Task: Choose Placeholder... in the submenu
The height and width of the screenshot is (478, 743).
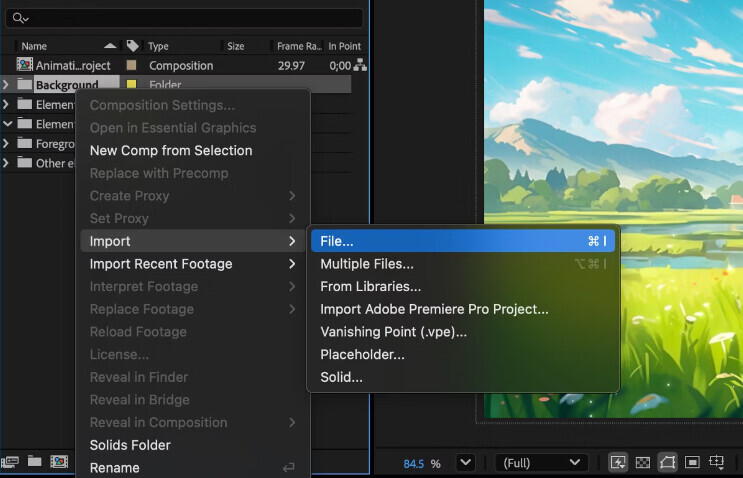Action: click(x=362, y=355)
